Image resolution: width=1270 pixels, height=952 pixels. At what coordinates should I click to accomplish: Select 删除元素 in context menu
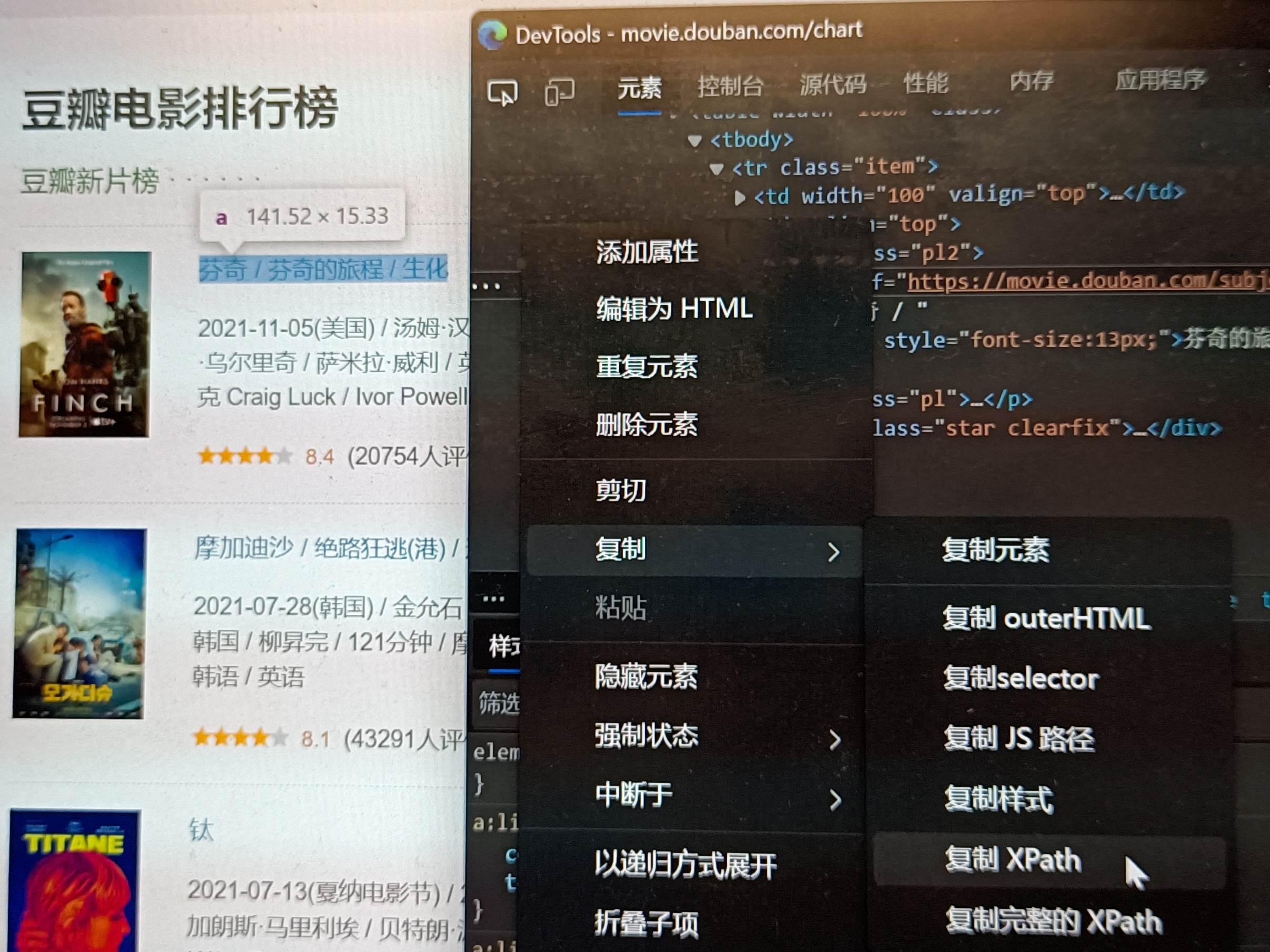tap(647, 425)
